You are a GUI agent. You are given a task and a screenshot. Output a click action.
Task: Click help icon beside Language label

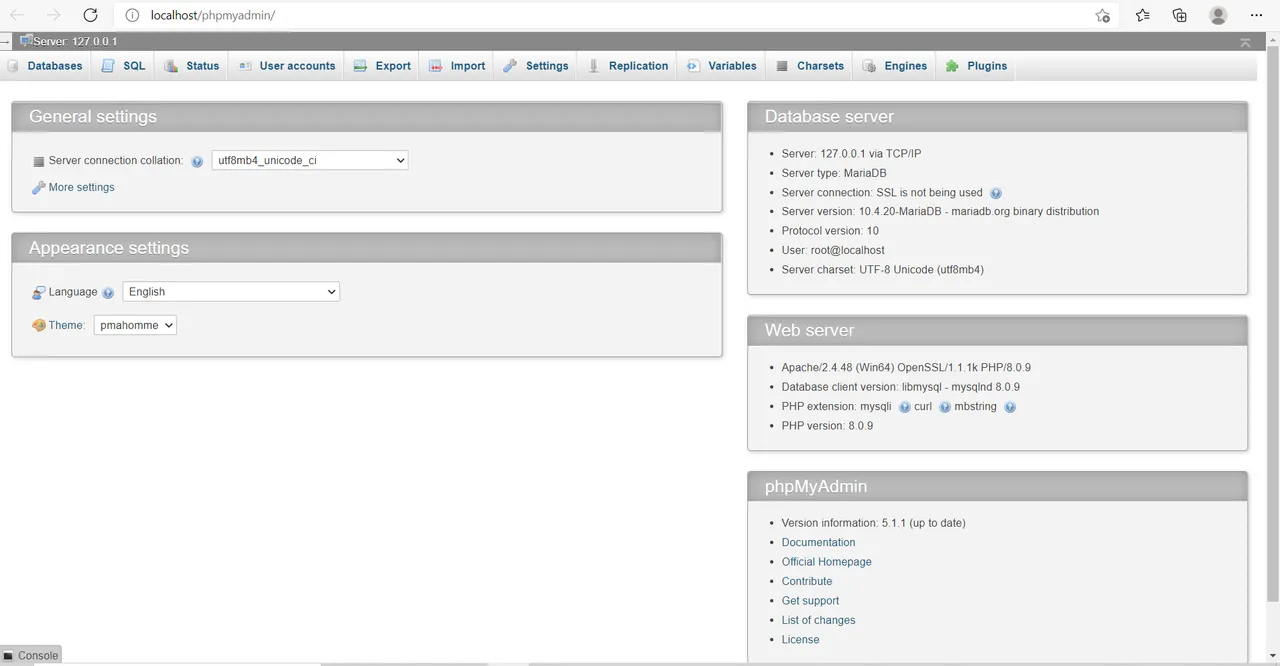(x=108, y=293)
